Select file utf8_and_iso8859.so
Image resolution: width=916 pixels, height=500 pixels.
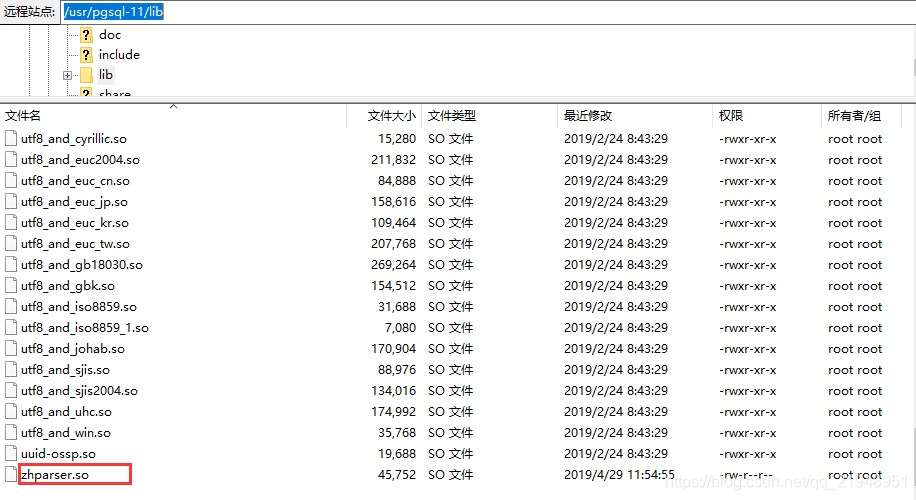pyautogui.click(x=79, y=307)
